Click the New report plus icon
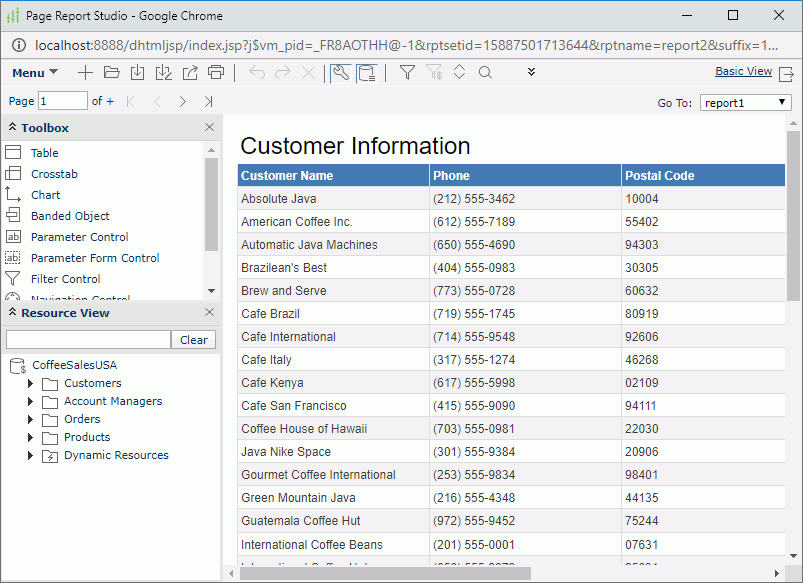The width and height of the screenshot is (803, 583). pyautogui.click(x=85, y=73)
